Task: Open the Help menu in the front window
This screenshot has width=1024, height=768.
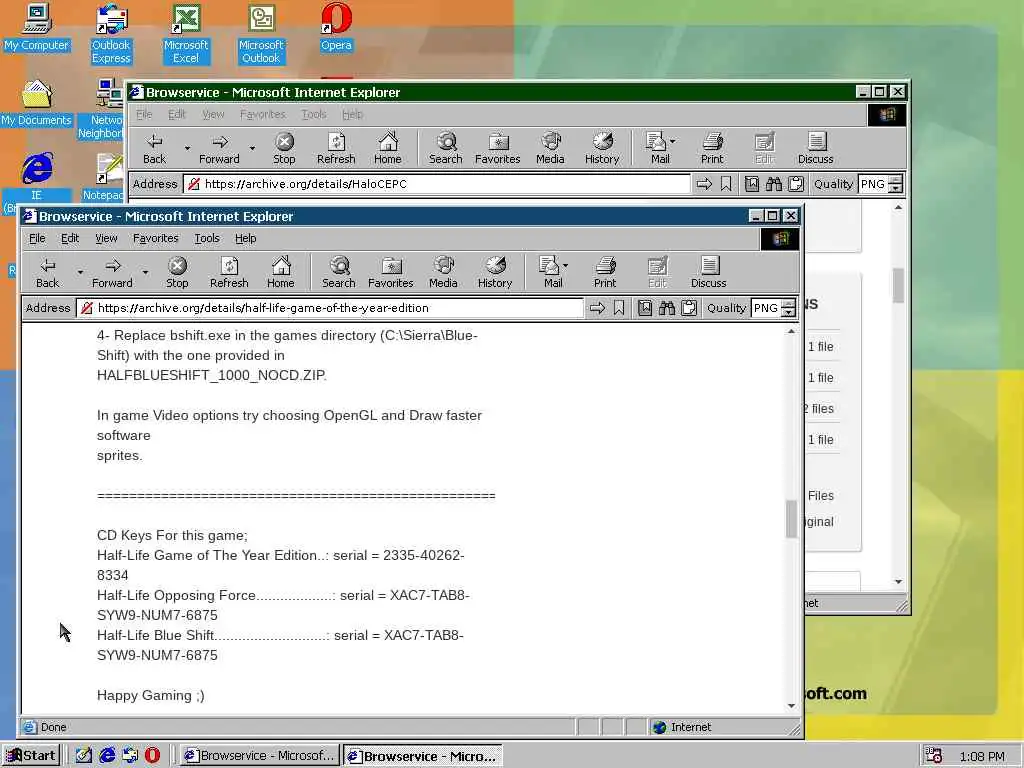Action: coord(246,238)
